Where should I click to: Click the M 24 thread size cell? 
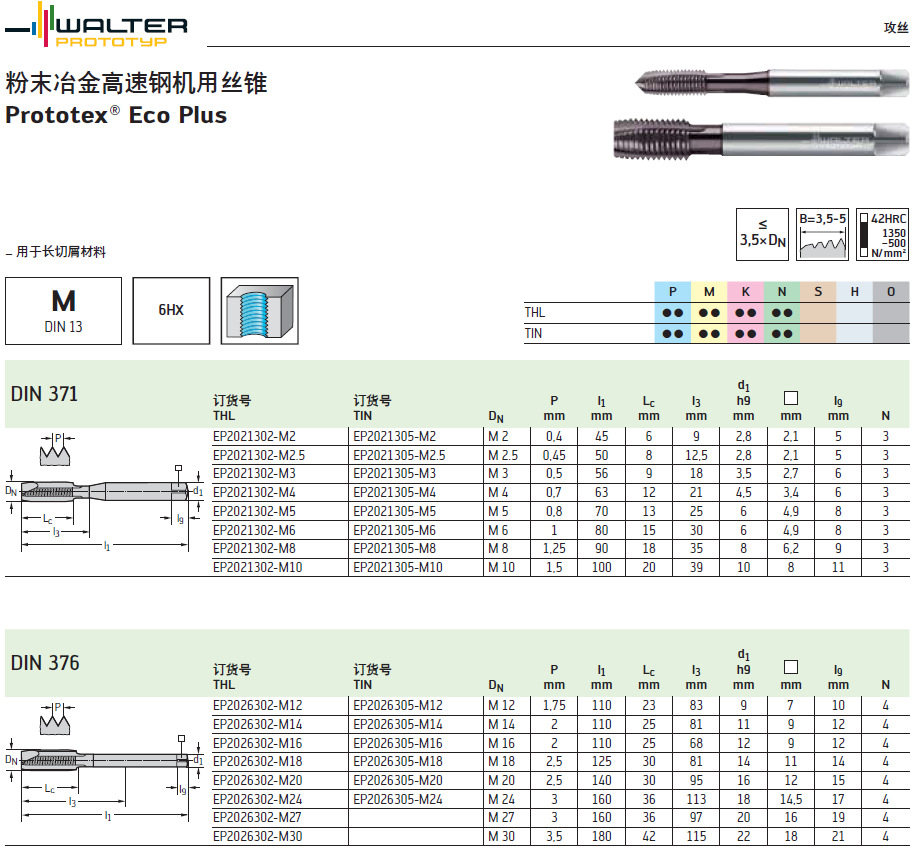(501, 799)
